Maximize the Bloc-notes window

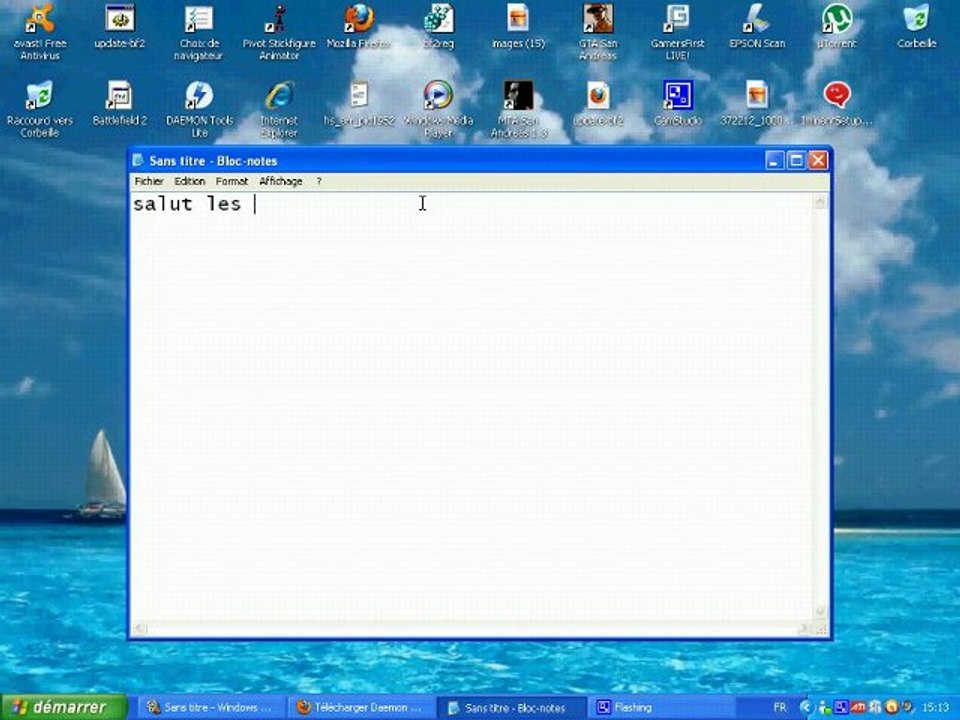pos(797,161)
